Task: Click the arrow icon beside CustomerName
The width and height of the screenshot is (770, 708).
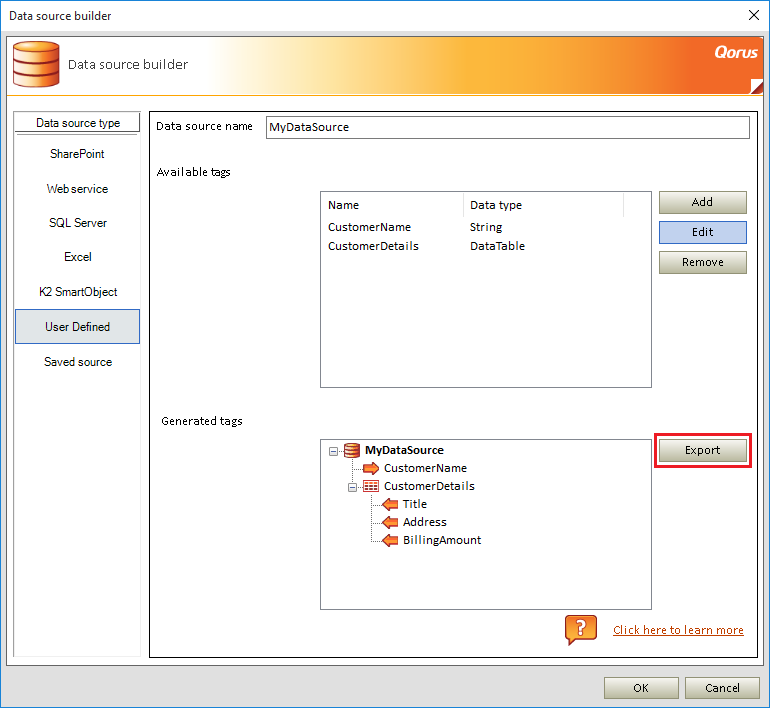Action: coord(371,468)
